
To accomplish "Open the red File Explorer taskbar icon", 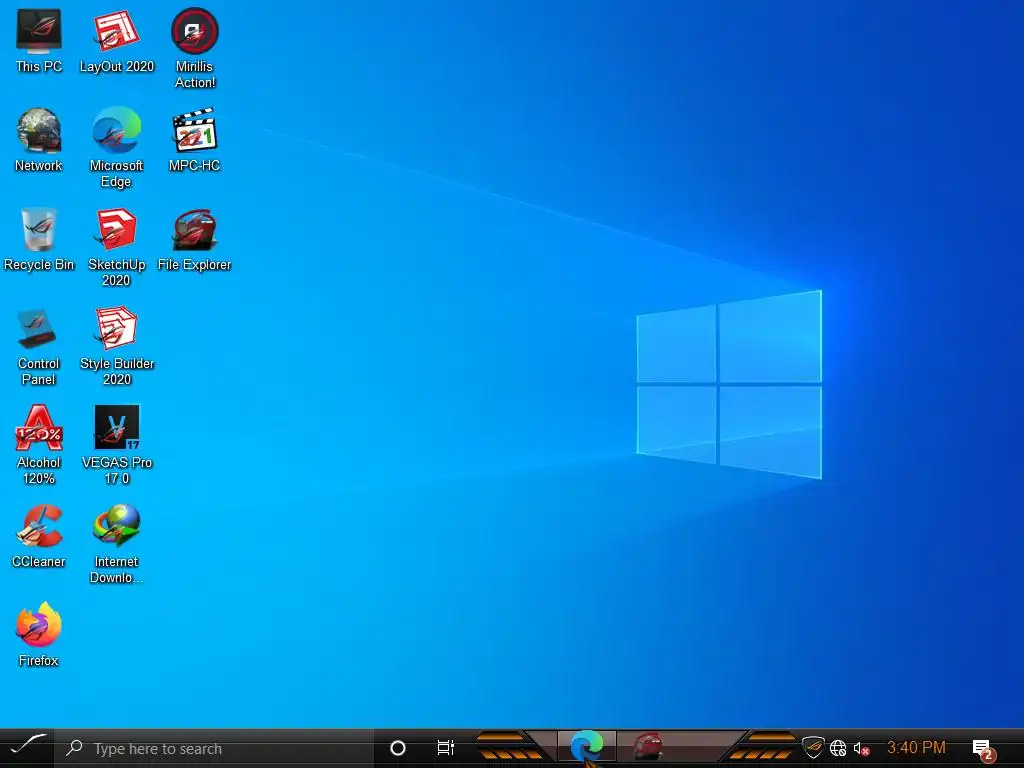I will pyautogui.click(x=647, y=747).
